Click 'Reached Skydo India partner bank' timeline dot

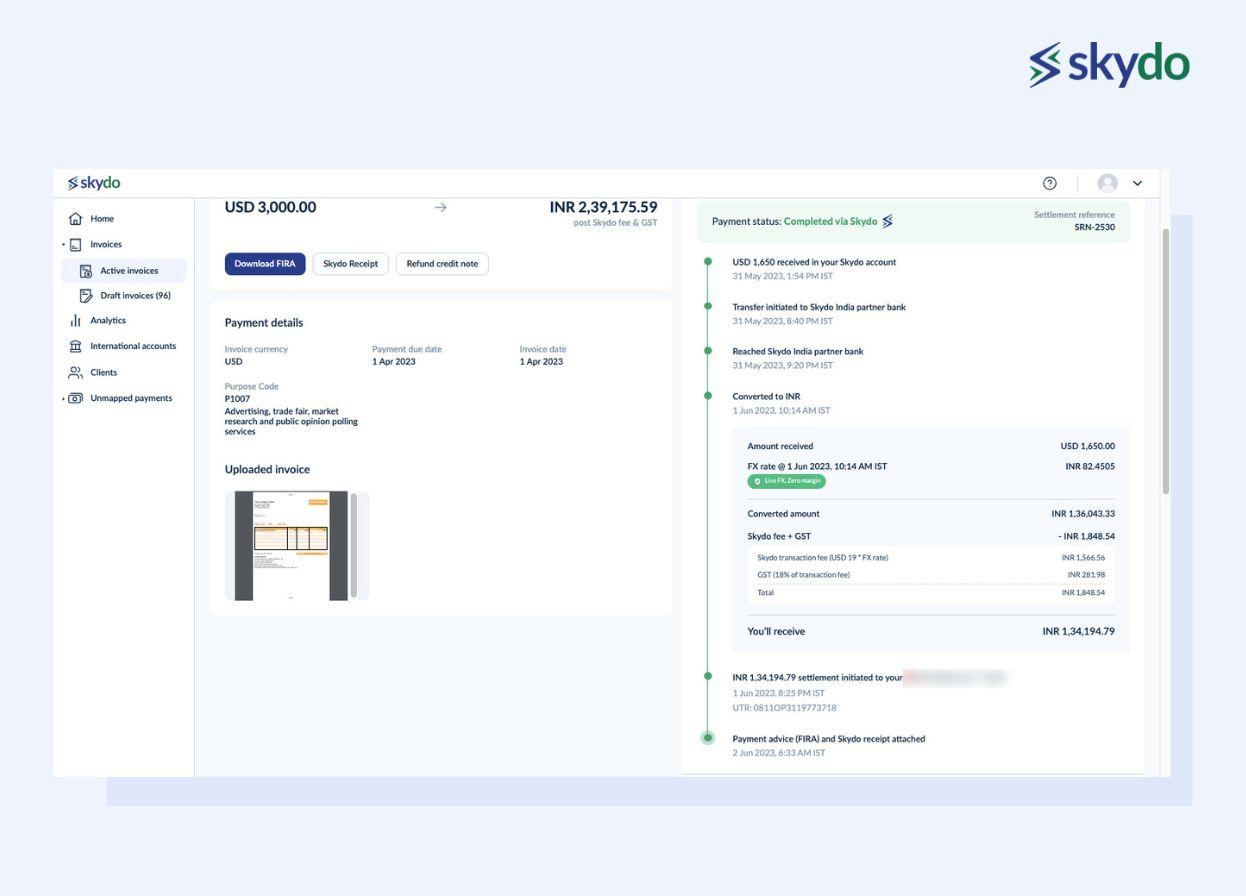708,351
